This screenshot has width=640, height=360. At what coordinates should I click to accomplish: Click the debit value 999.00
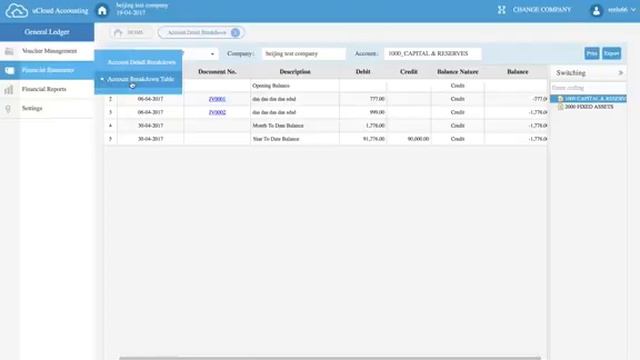pos(377,112)
